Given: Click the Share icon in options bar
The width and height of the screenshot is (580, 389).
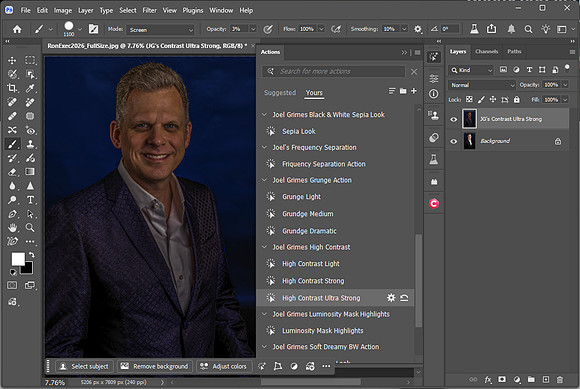Looking at the screenshot, I should coord(491,29).
